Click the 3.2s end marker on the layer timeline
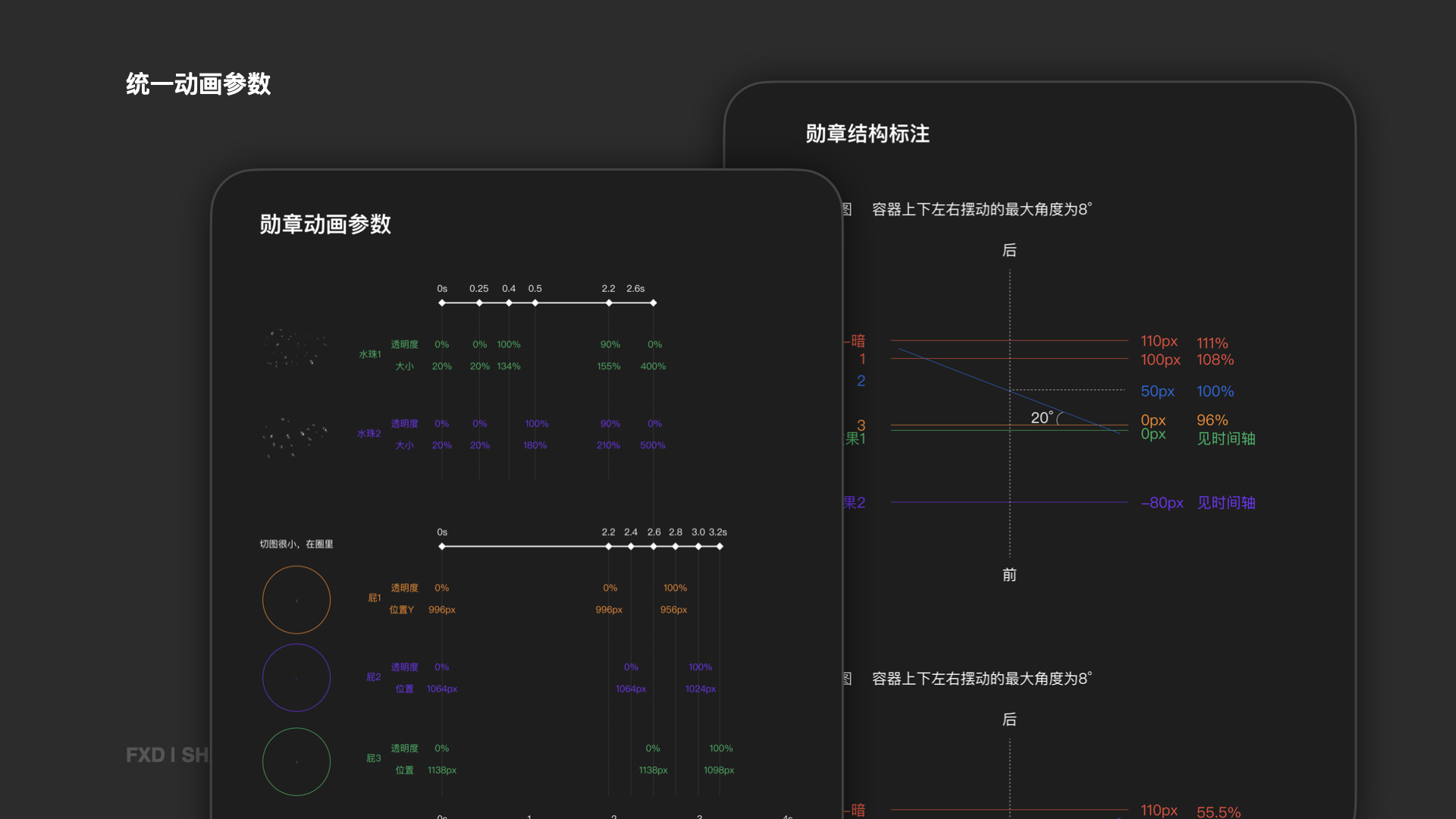The width and height of the screenshot is (1456, 819). 720,546
